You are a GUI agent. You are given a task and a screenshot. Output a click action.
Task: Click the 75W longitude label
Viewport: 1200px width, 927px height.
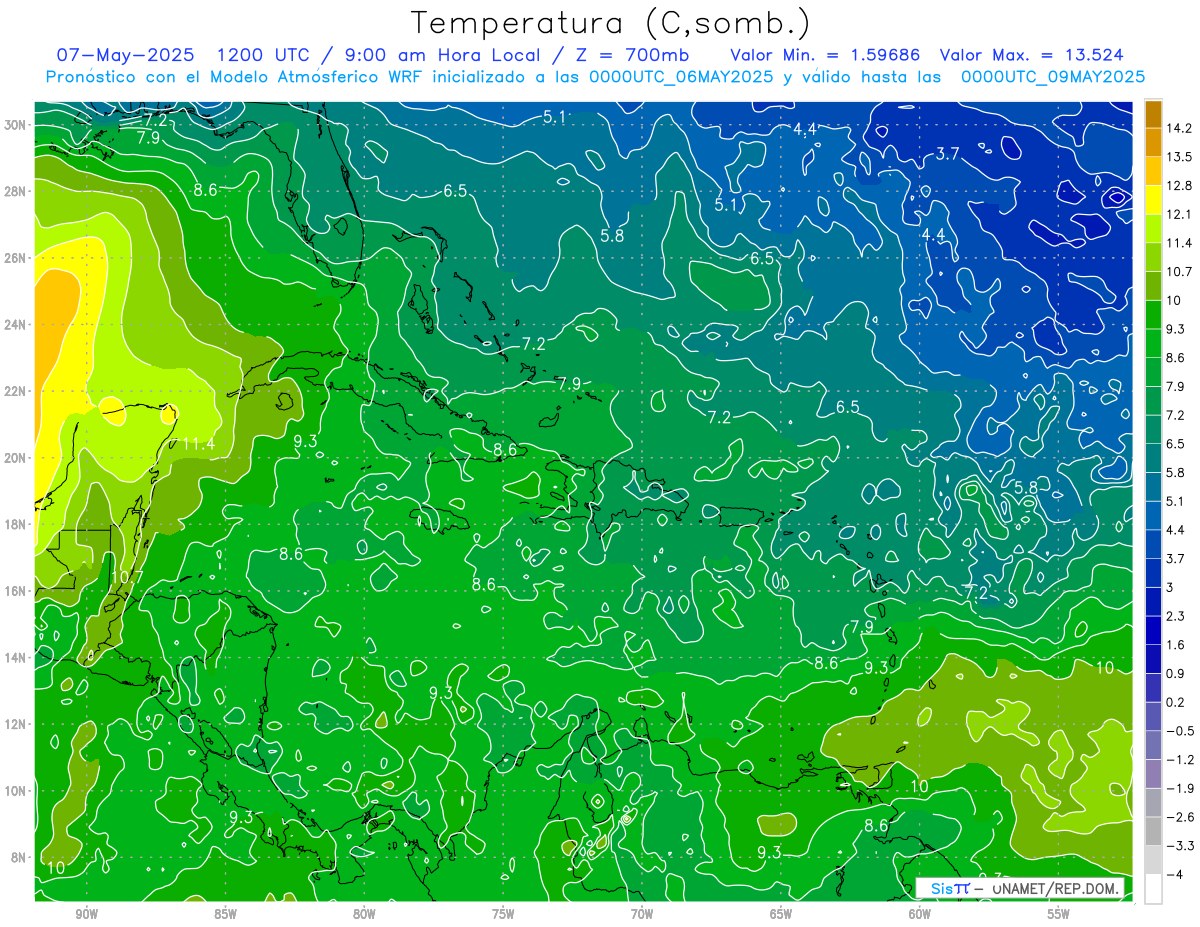[x=503, y=914]
